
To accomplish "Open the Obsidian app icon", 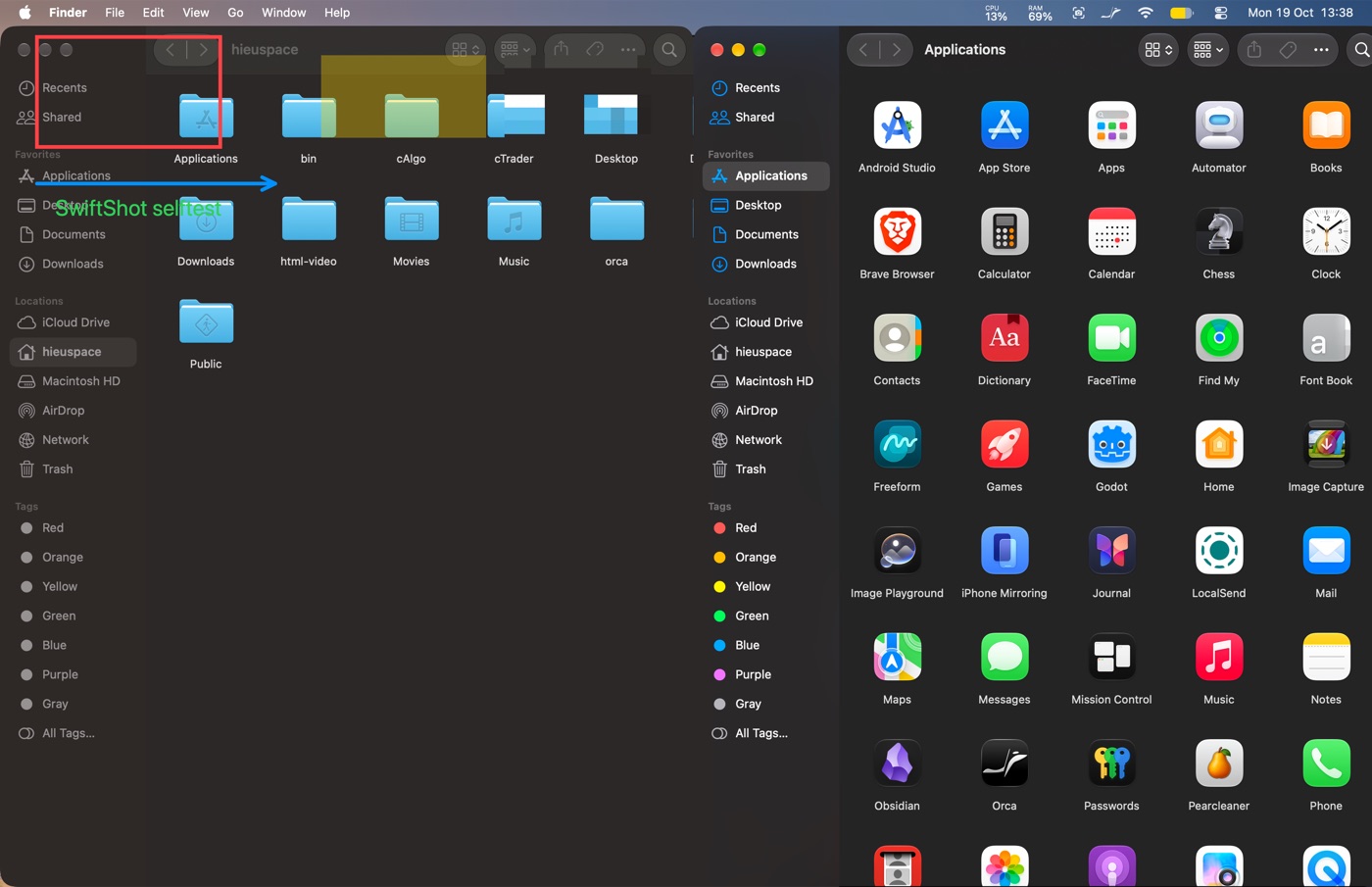I will click(x=897, y=764).
